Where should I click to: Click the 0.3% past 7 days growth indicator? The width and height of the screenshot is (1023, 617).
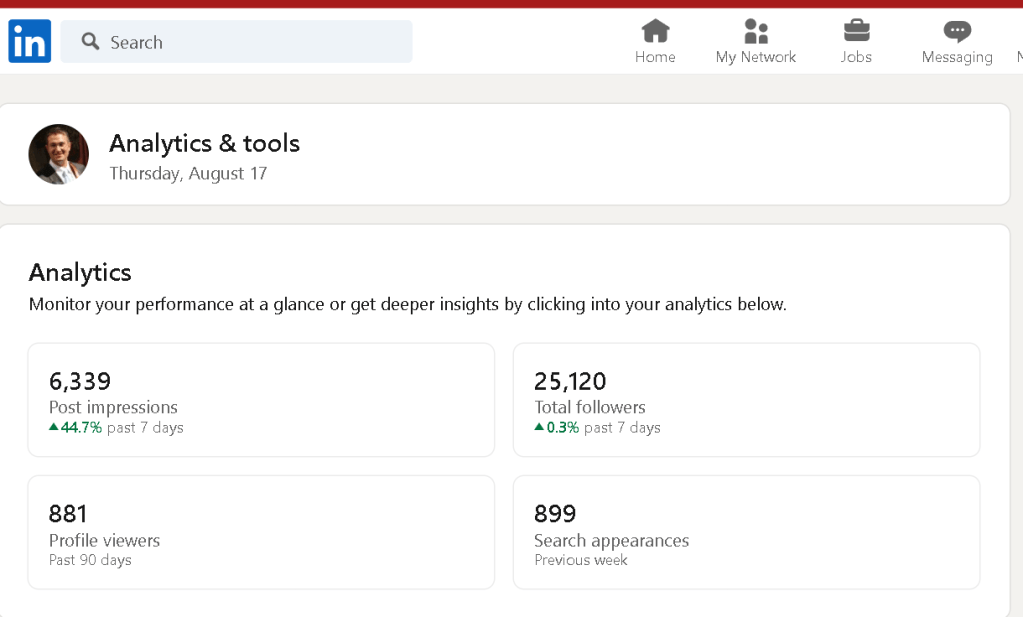(598, 428)
